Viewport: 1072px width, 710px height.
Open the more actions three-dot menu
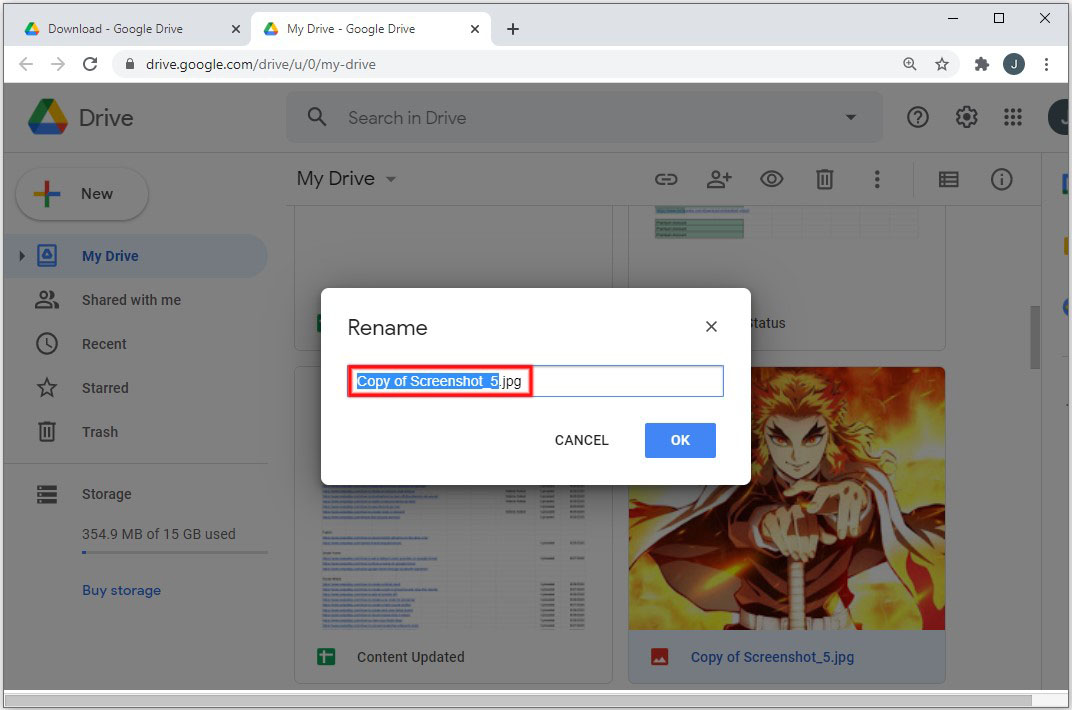click(x=877, y=179)
